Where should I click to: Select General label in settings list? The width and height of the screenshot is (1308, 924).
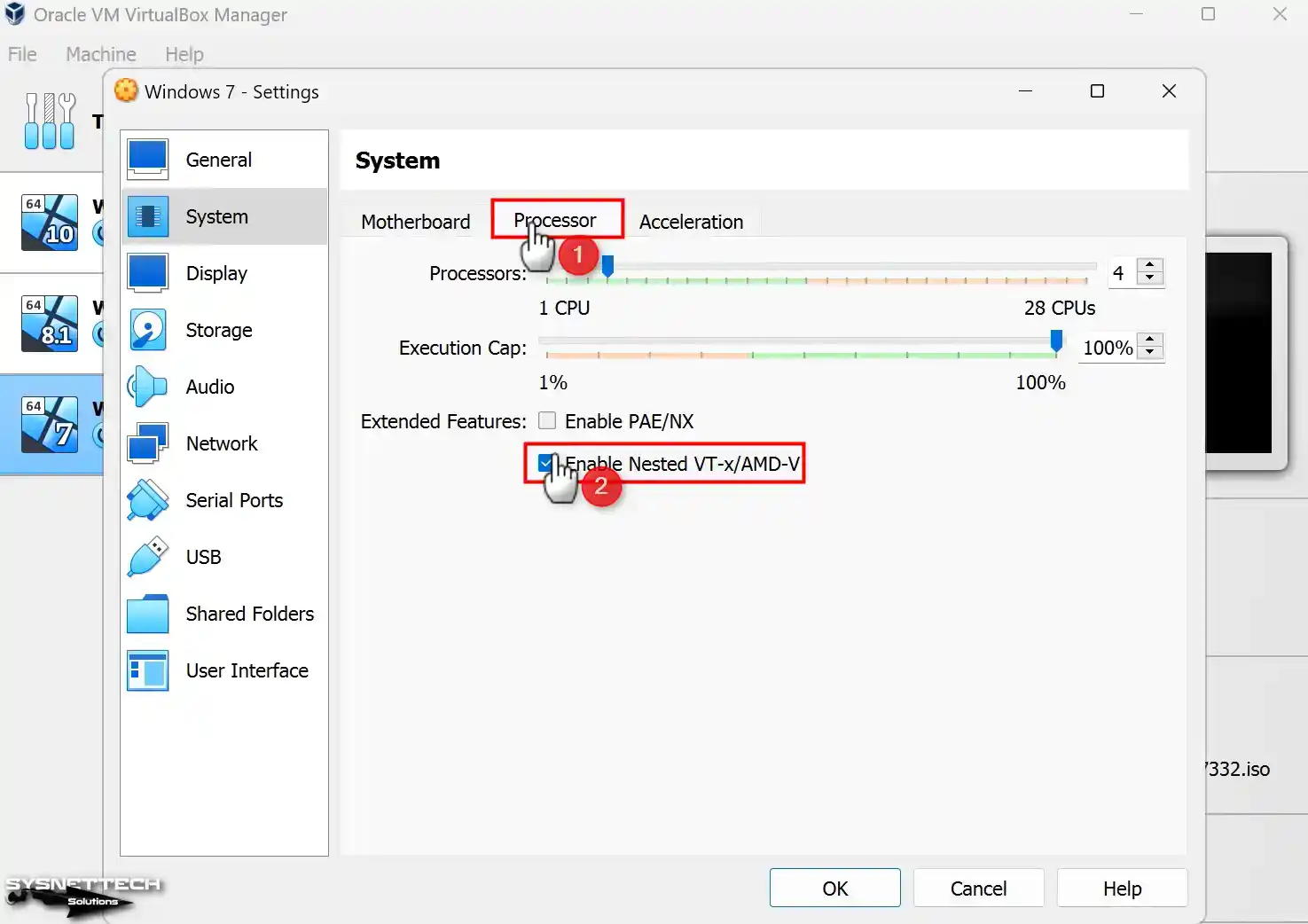tap(219, 160)
